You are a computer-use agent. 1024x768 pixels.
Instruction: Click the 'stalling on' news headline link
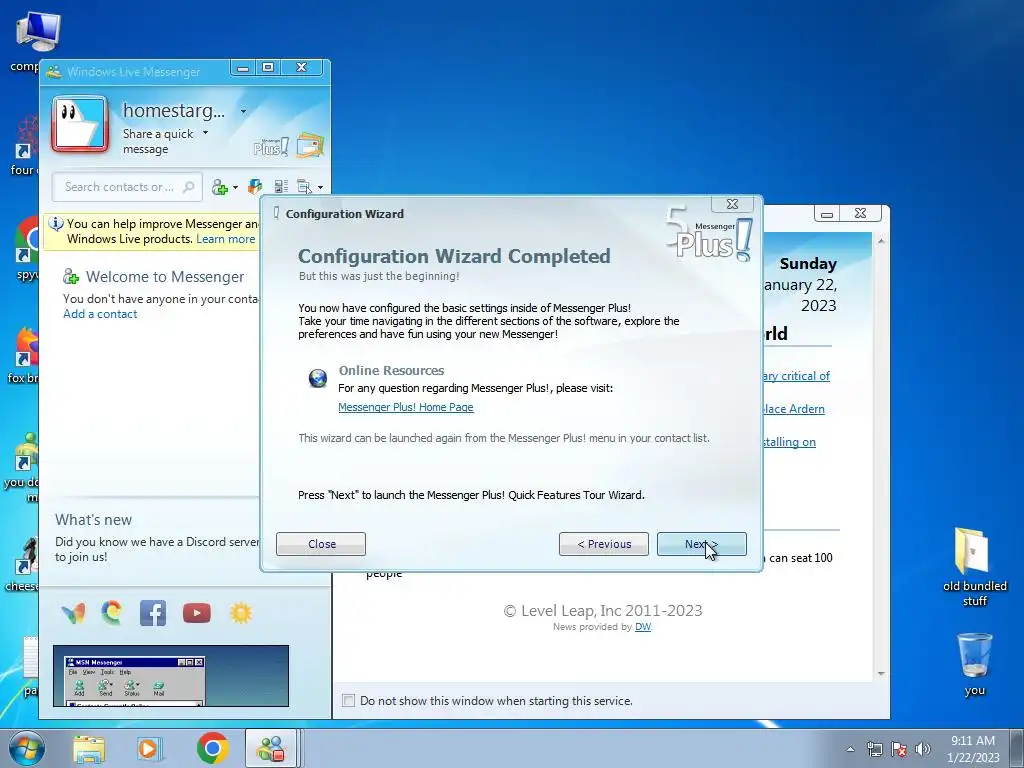pos(790,442)
